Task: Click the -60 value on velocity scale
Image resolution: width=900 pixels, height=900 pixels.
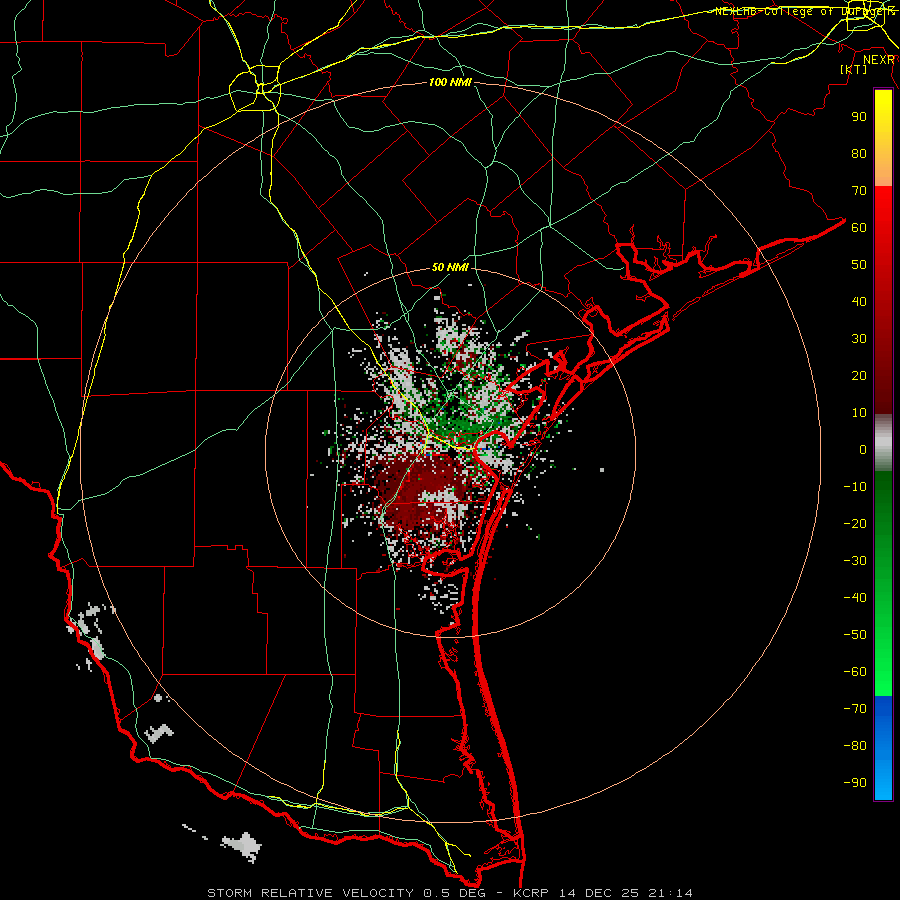Action: (855, 672)
